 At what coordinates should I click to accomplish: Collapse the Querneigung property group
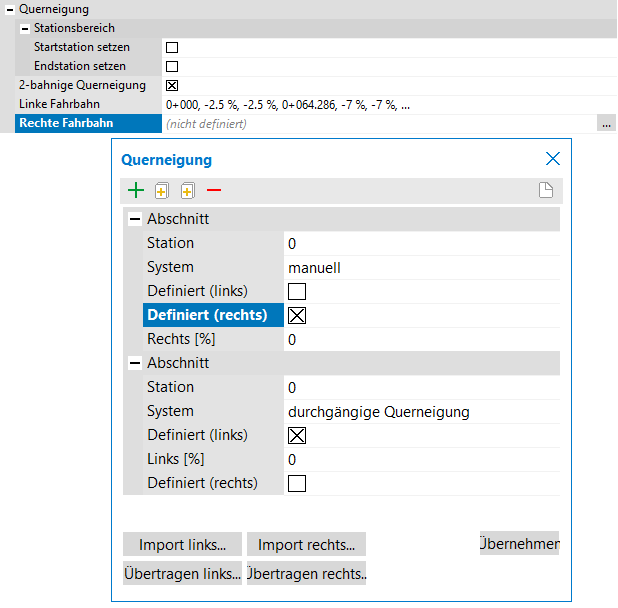[9, 9]
